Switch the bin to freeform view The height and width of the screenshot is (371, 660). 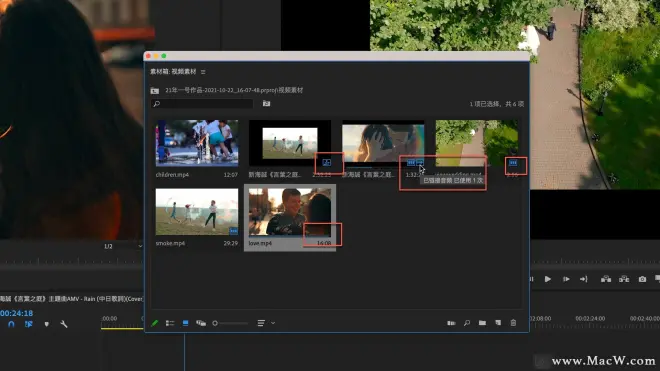click(x=201, y=323)
